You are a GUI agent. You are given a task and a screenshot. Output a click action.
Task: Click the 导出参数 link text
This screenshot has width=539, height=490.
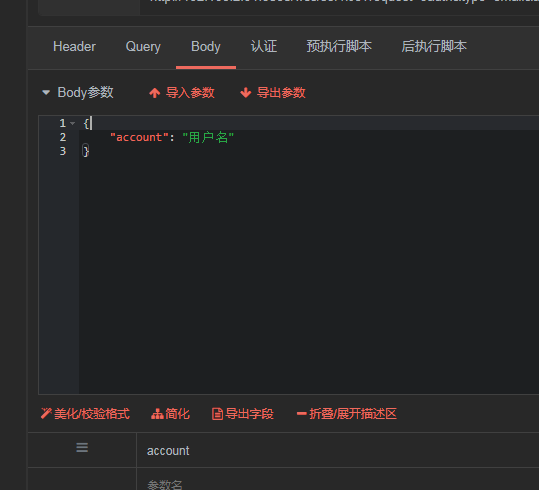(281, 92)
